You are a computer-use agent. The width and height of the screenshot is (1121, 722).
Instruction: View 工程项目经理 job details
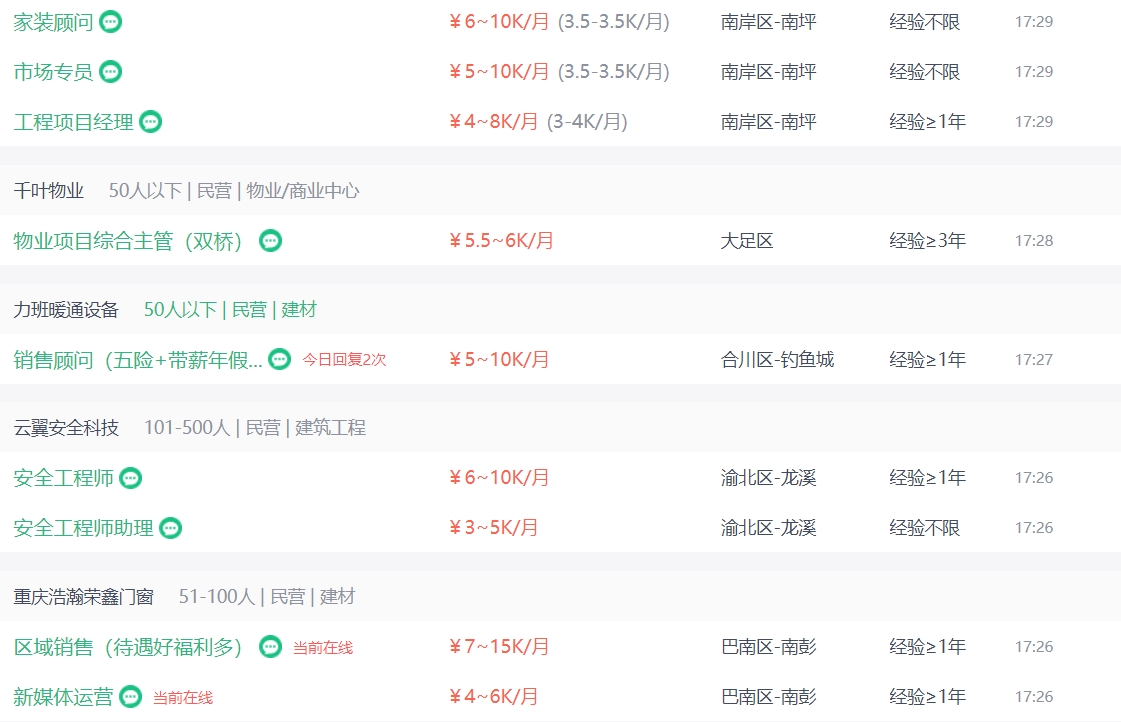tap(73, 122)
